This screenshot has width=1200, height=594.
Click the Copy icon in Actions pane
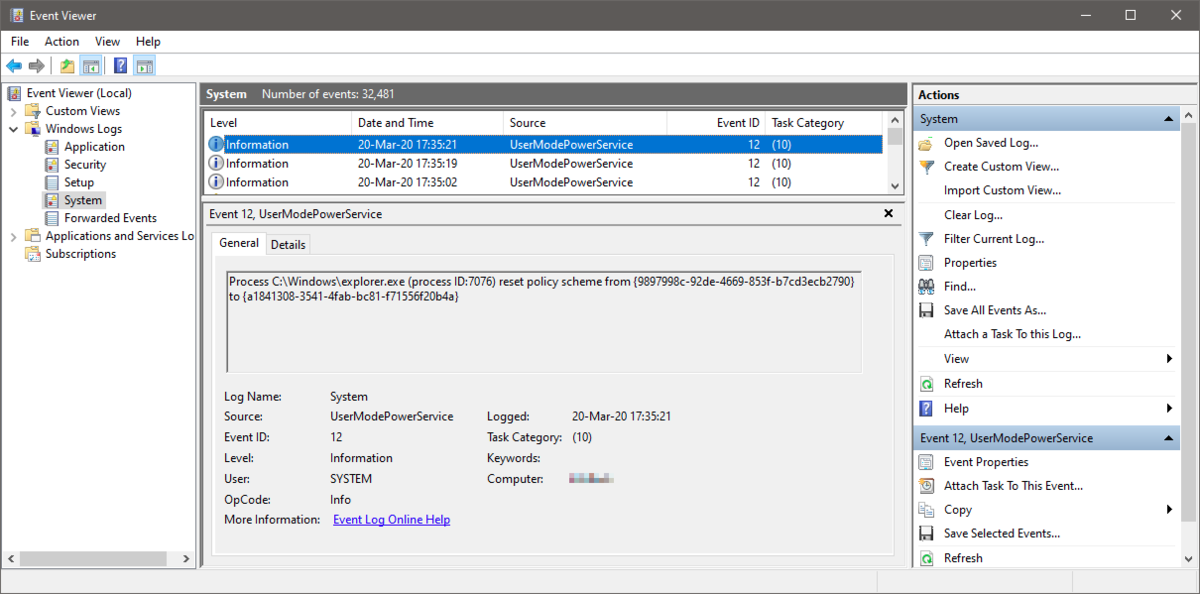926,510
